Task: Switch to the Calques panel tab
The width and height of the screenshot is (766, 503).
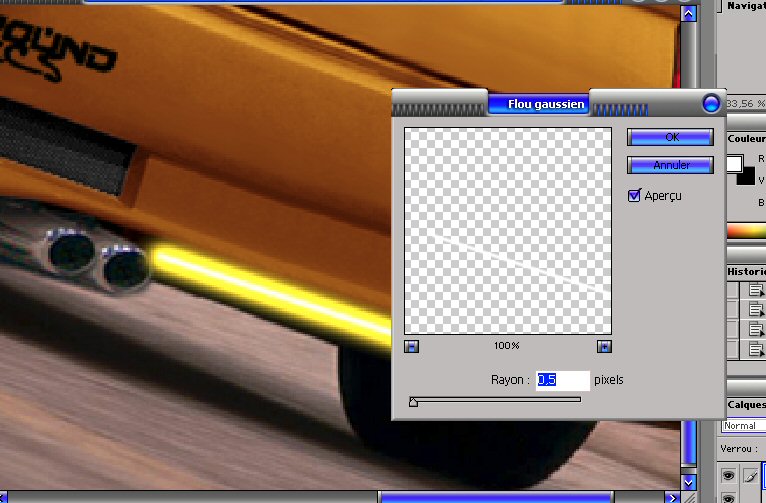Action: tap(745, 404)
